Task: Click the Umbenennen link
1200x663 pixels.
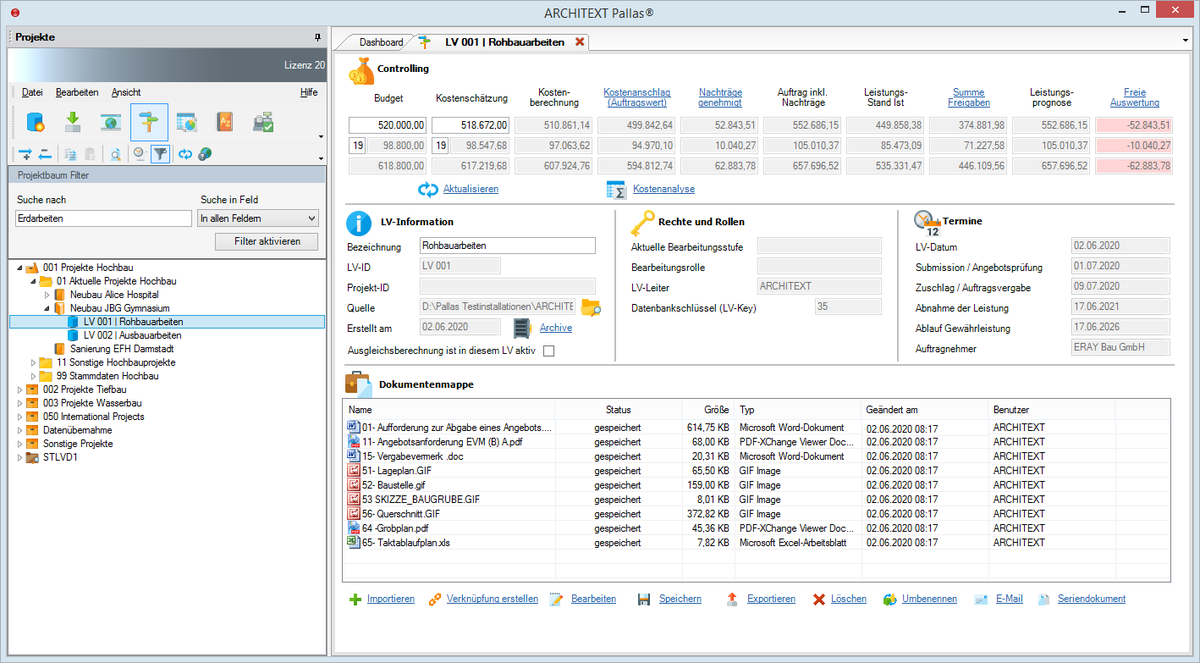Action: tap(929, 599)
